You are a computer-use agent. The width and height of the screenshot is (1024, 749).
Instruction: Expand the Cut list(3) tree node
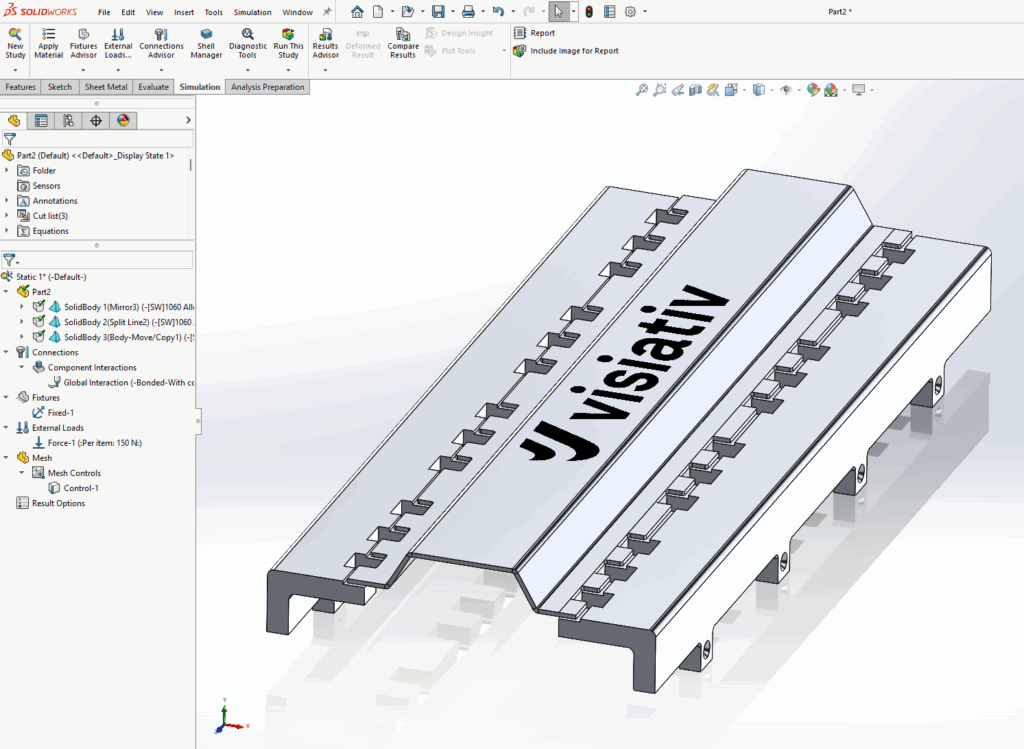click(9, 215)
